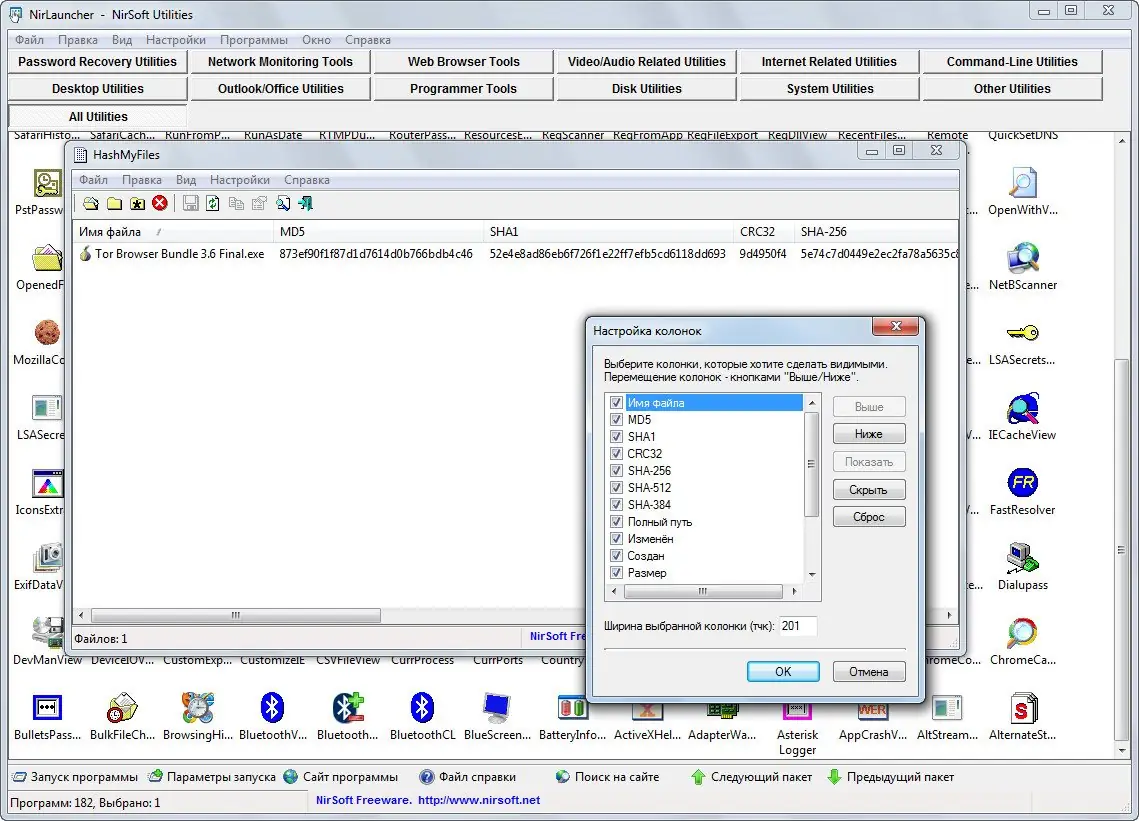Select the IECacheView utility icon
The height and width of the screenshot is (821, 1139).
point(1022,408)
